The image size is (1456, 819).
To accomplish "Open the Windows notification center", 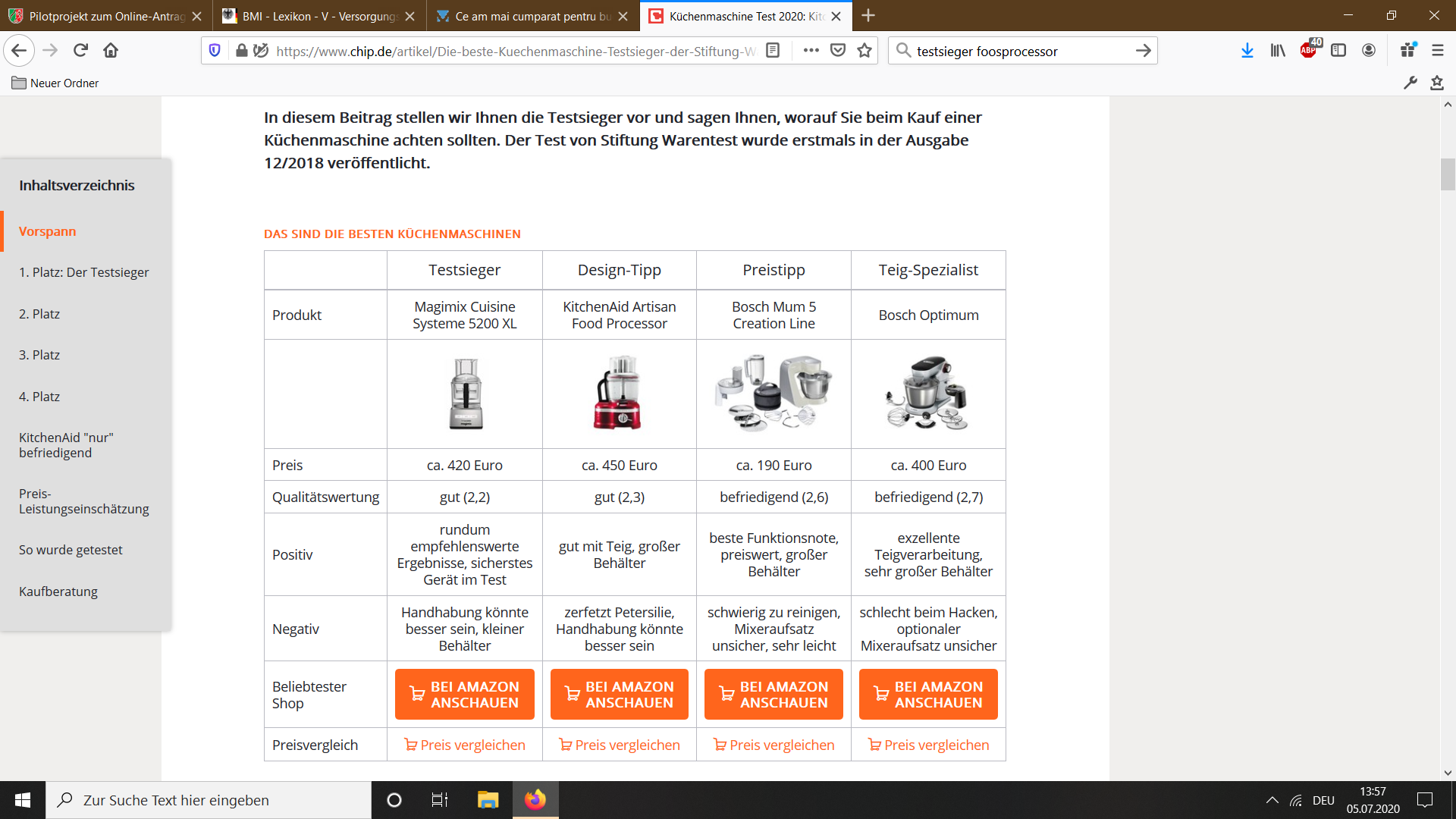I will click(1425, 800).
